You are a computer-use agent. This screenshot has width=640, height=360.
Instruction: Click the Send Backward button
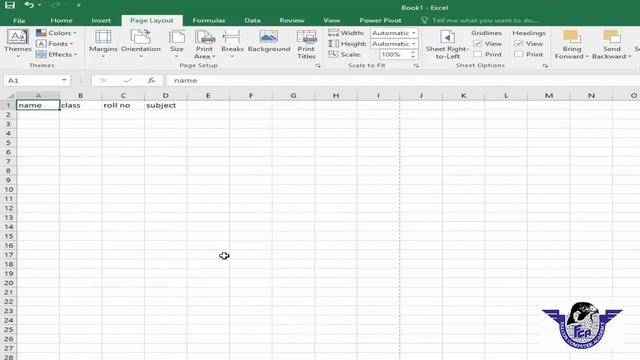611,44
